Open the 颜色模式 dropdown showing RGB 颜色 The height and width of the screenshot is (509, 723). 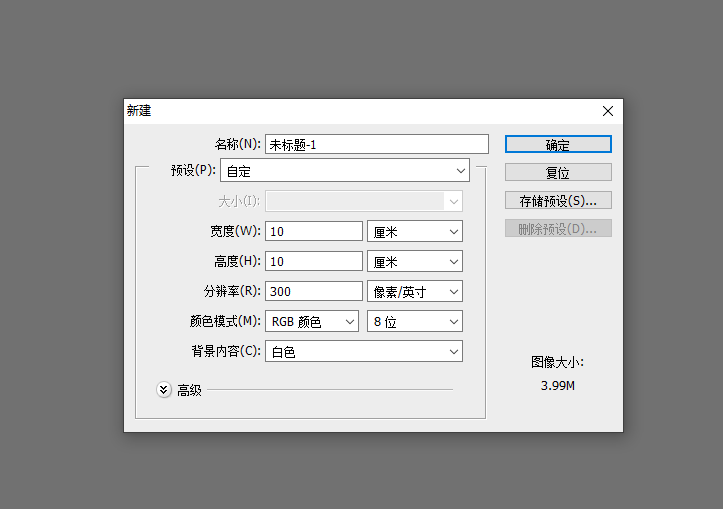311,321
